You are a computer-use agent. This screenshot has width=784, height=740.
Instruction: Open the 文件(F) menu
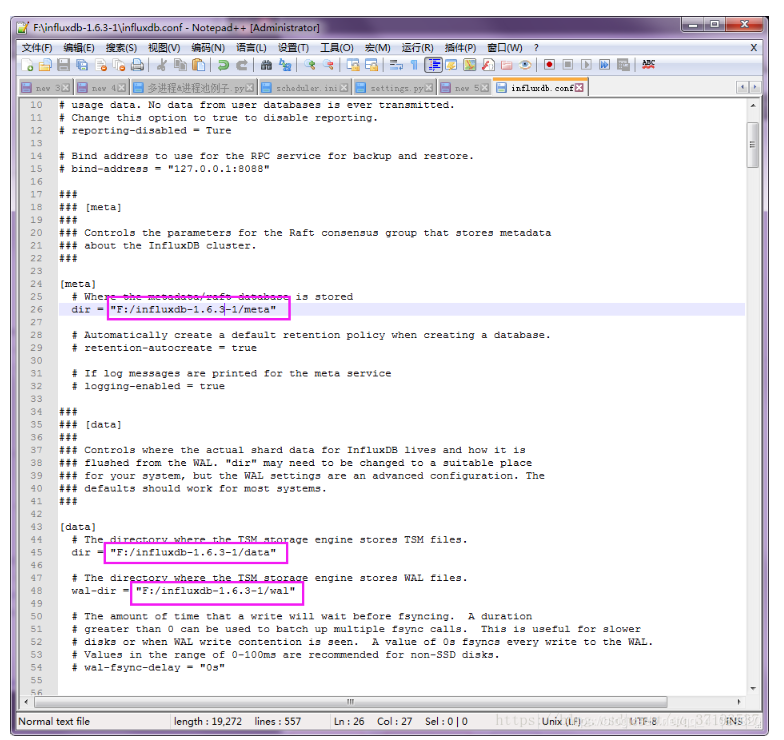(x=37, y=48)
